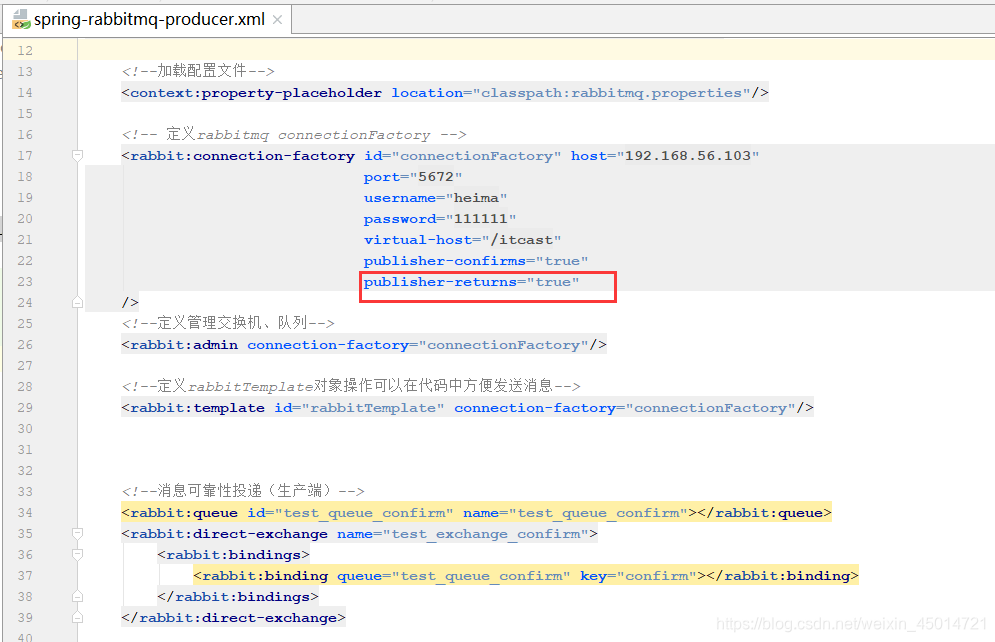
Task: Click fold end marker at line 39
Action: pos(77,617)
